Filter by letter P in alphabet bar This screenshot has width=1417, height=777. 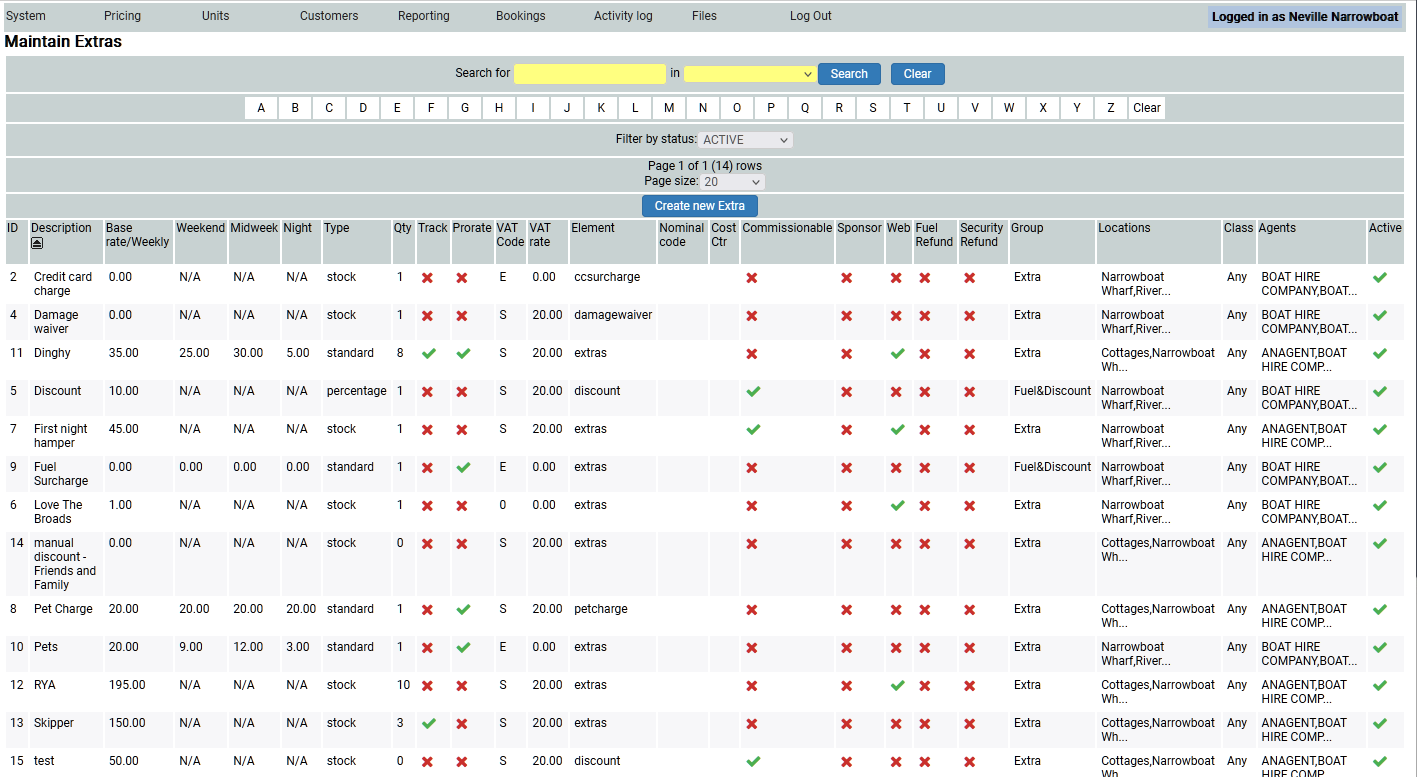tap(771, 108)
